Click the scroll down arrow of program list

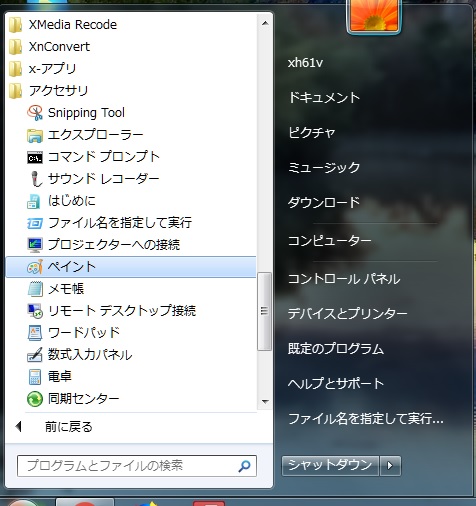pos(265,402)
